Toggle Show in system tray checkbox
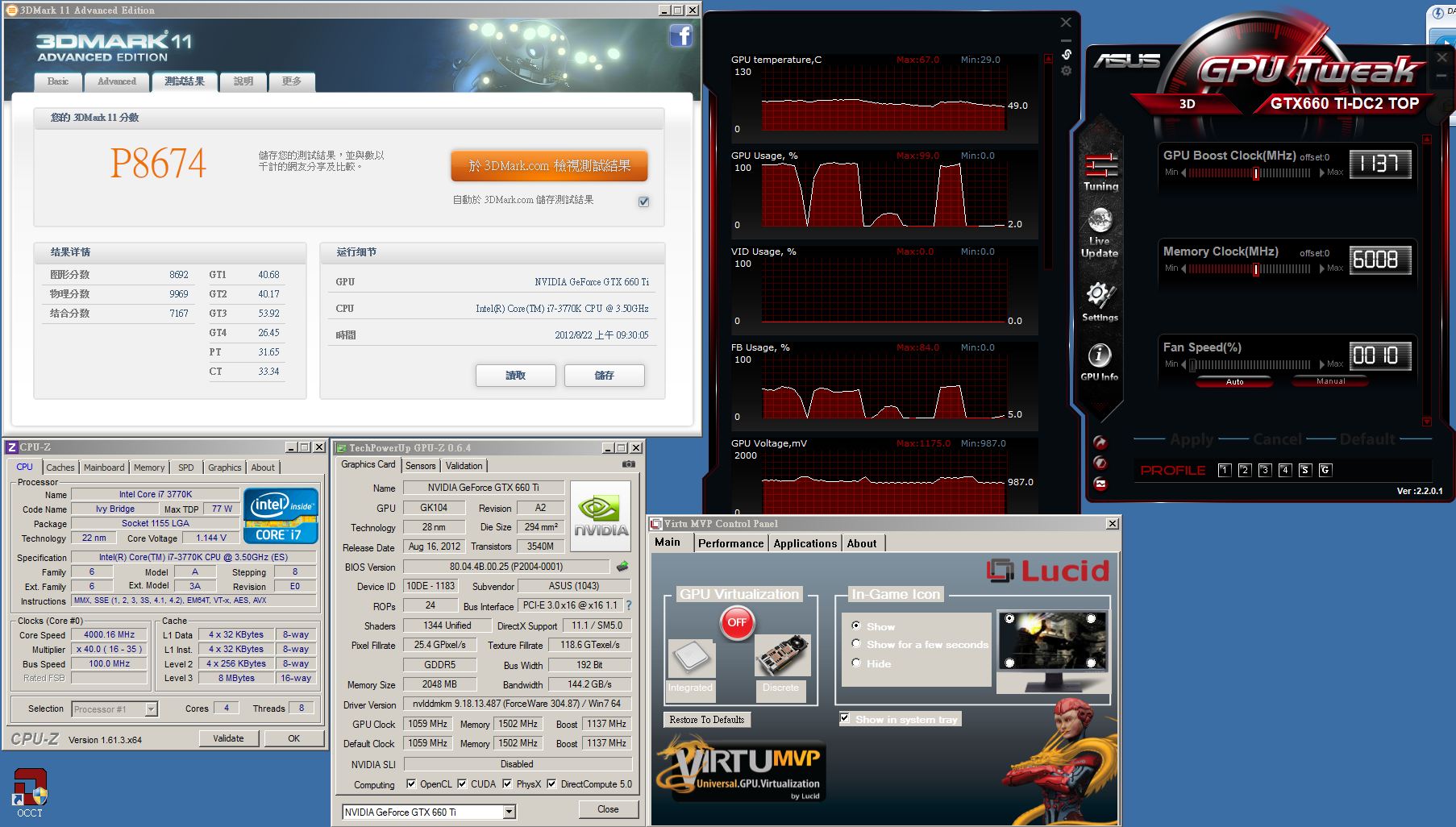 (x=844, y=717)
